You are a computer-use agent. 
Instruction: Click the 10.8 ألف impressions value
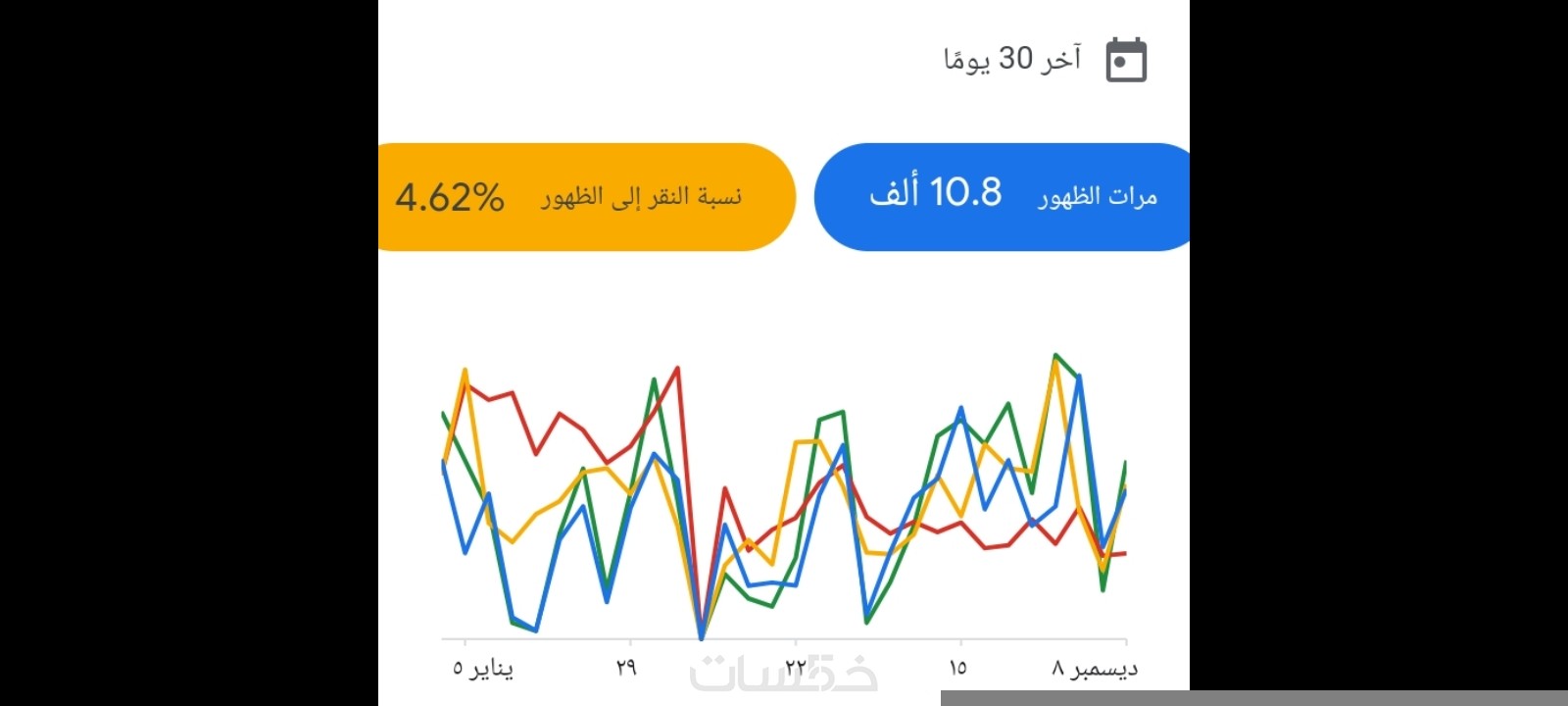click(936, 193)
